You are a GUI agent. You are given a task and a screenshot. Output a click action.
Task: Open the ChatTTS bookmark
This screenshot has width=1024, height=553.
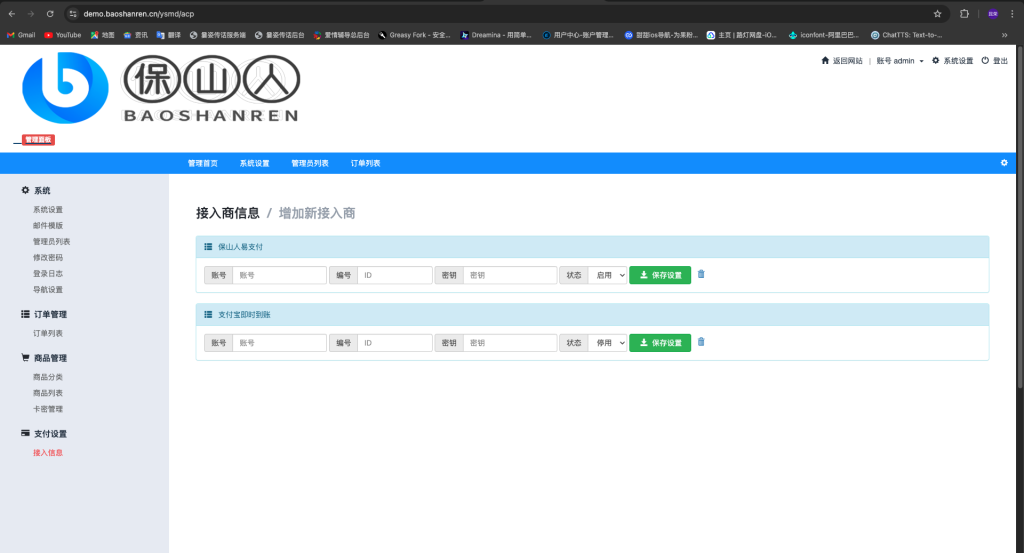point(906,35)
